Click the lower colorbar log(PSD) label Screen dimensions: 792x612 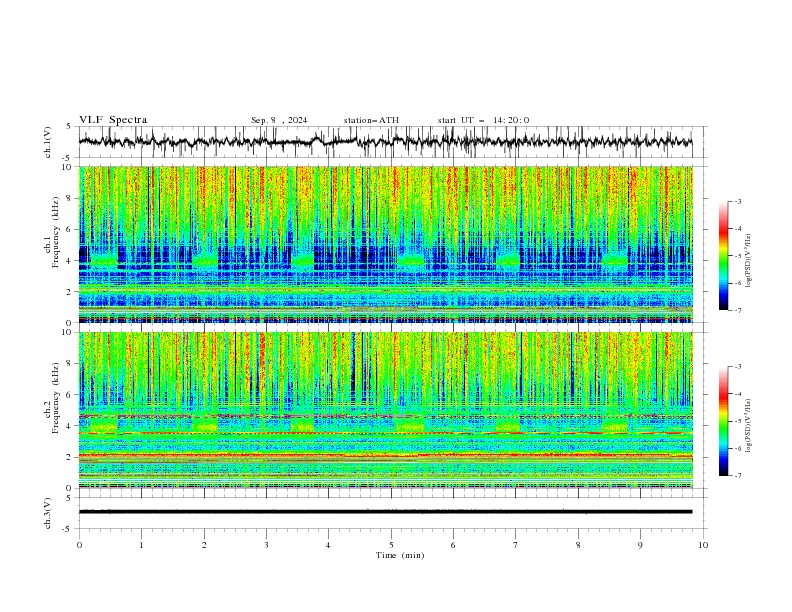click(748, 426)
